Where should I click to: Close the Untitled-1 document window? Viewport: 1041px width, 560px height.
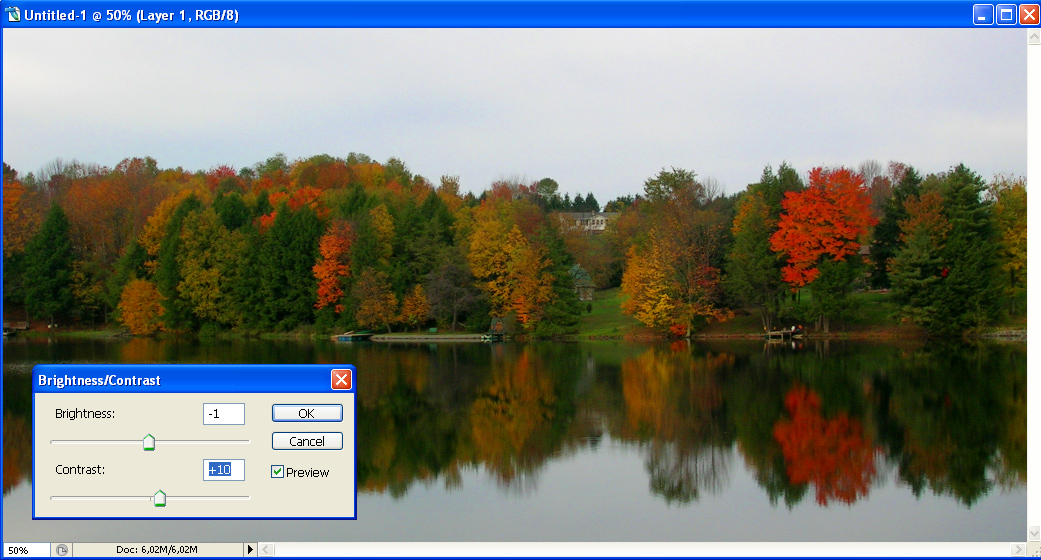(x=1028, y=14)
